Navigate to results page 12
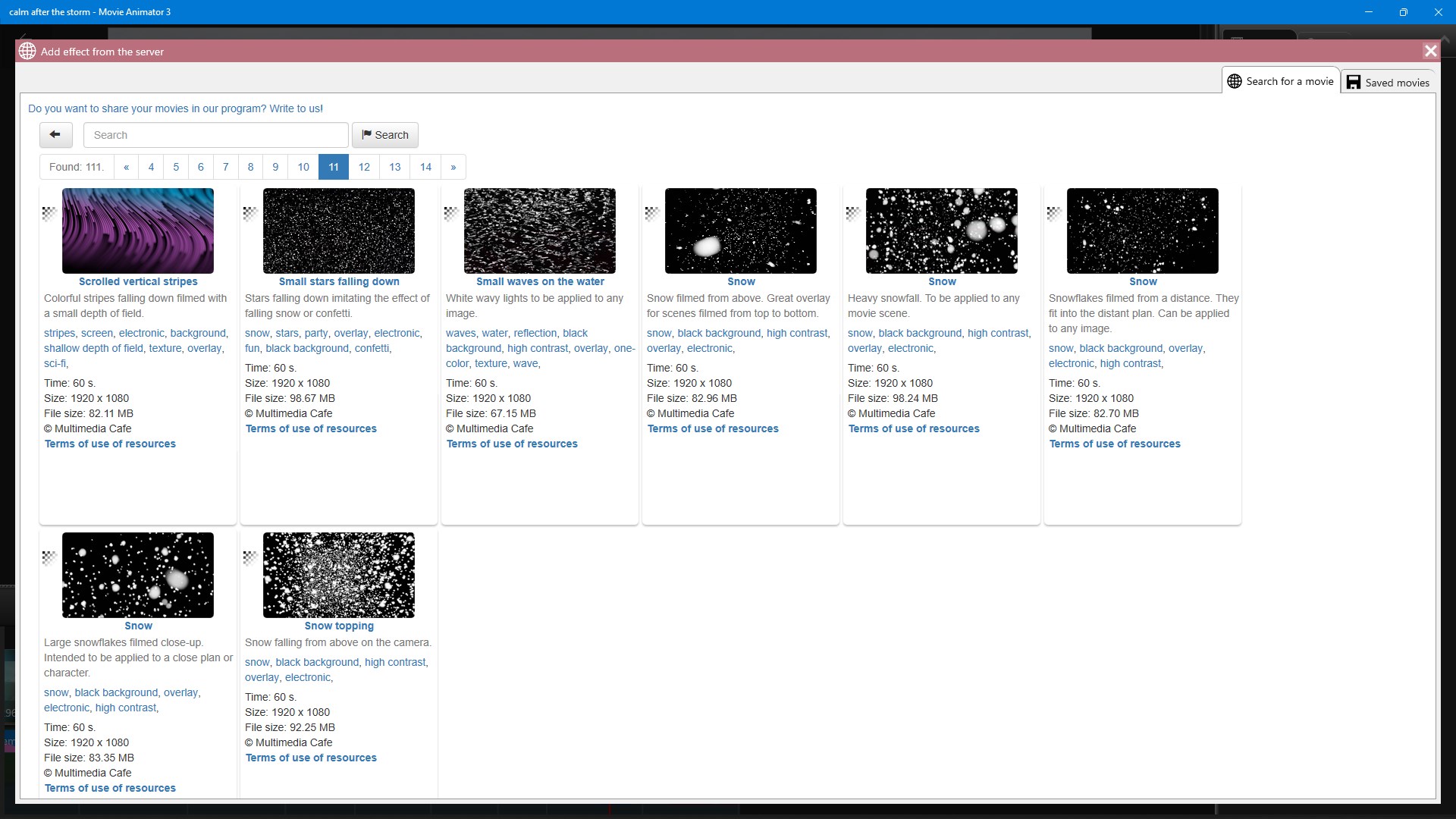The height and width of the screenshot is (819, 1456). pyautogui.click(x=364, y=167)
